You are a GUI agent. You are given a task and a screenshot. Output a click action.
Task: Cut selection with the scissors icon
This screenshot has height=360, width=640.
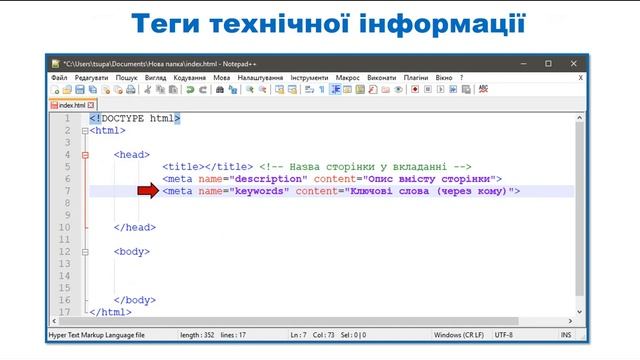[147, 89]
